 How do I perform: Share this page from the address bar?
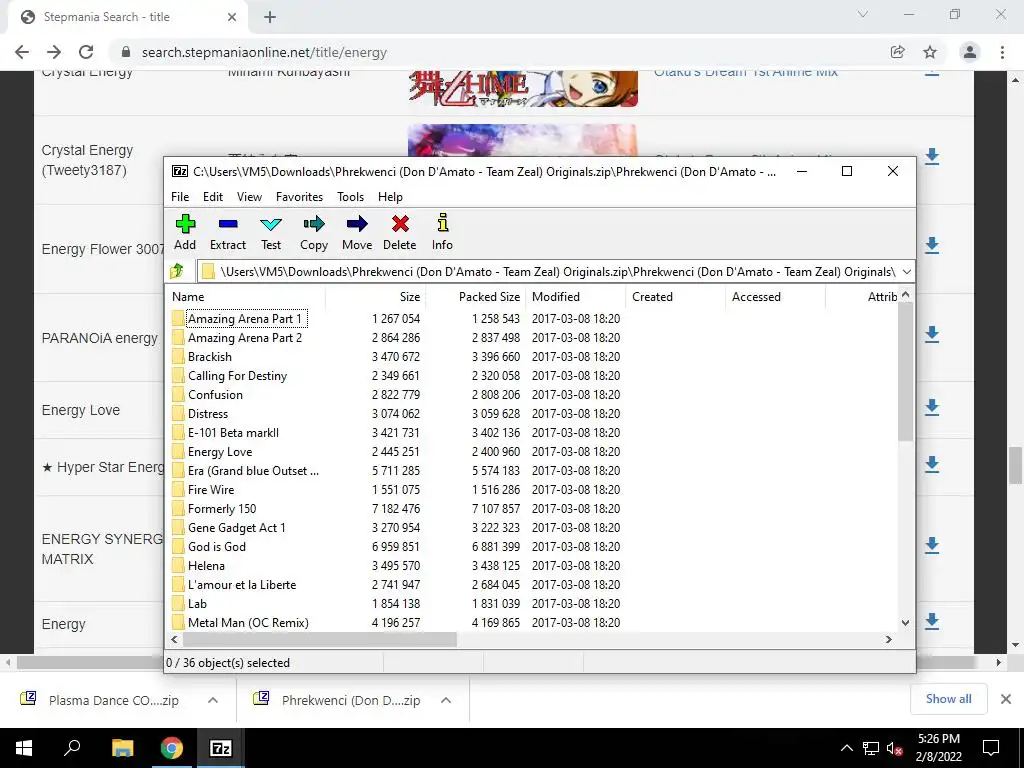coord(897,52)
